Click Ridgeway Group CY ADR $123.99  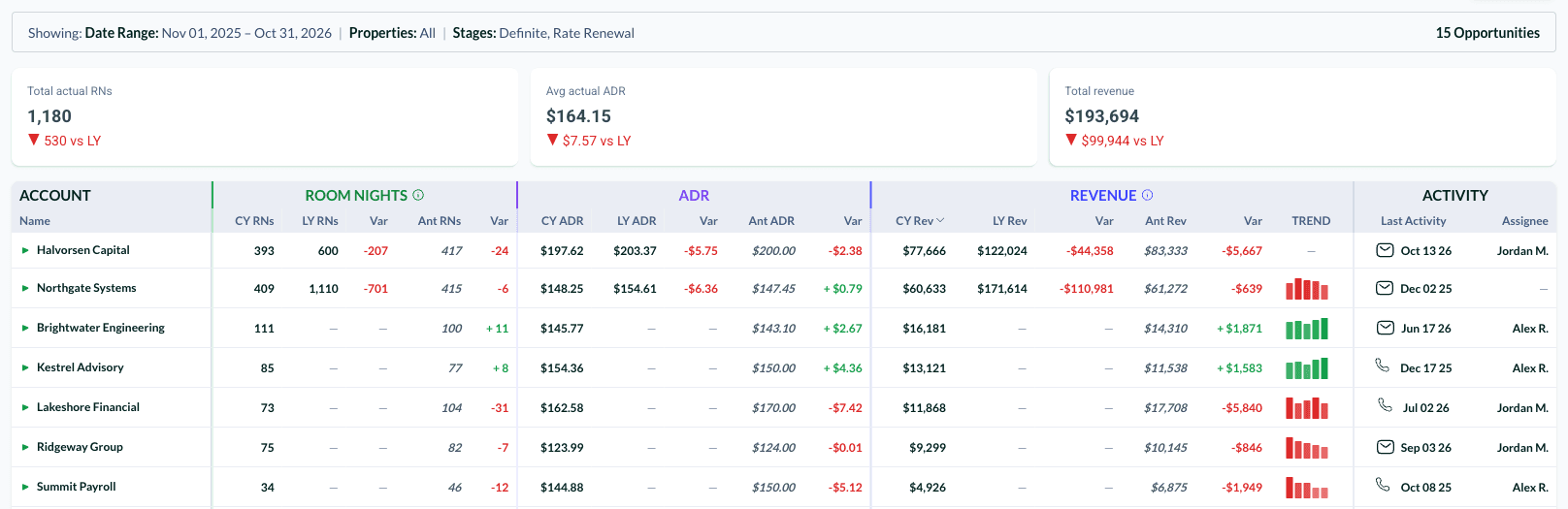[x=562, y=448]
